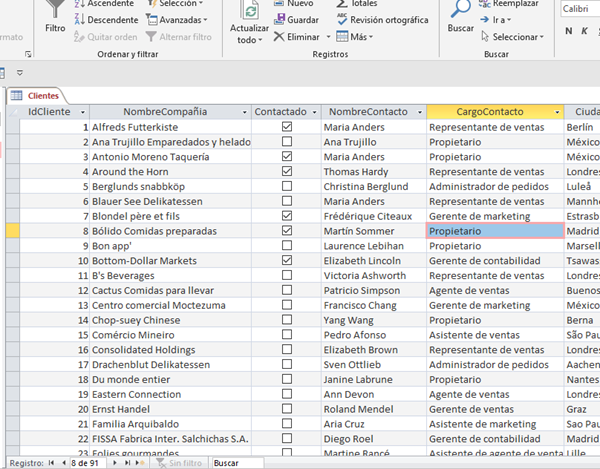Open the CargoContacto column filter dropdown
Image resolution: width=600 pixels, height=469 pixels.
coord(555,112)
